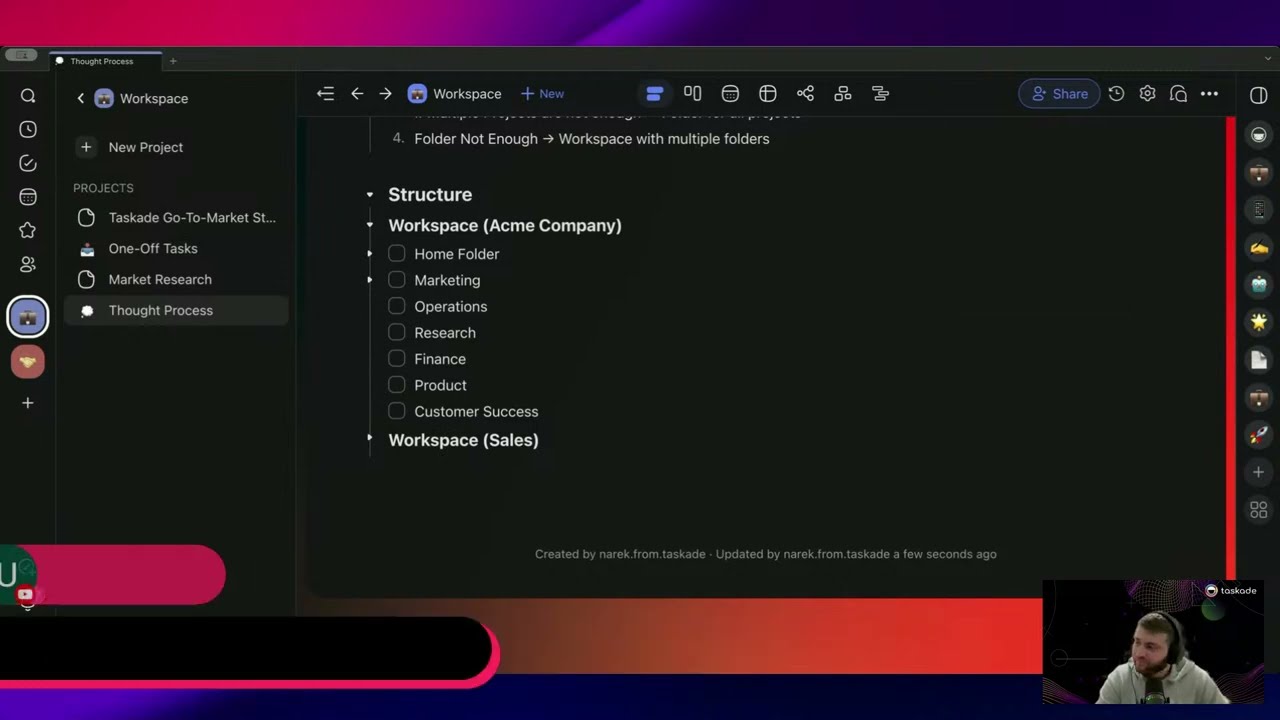Open project settings gear icon
Screen dimensions: 1280x720
[x=1147, y=93]
